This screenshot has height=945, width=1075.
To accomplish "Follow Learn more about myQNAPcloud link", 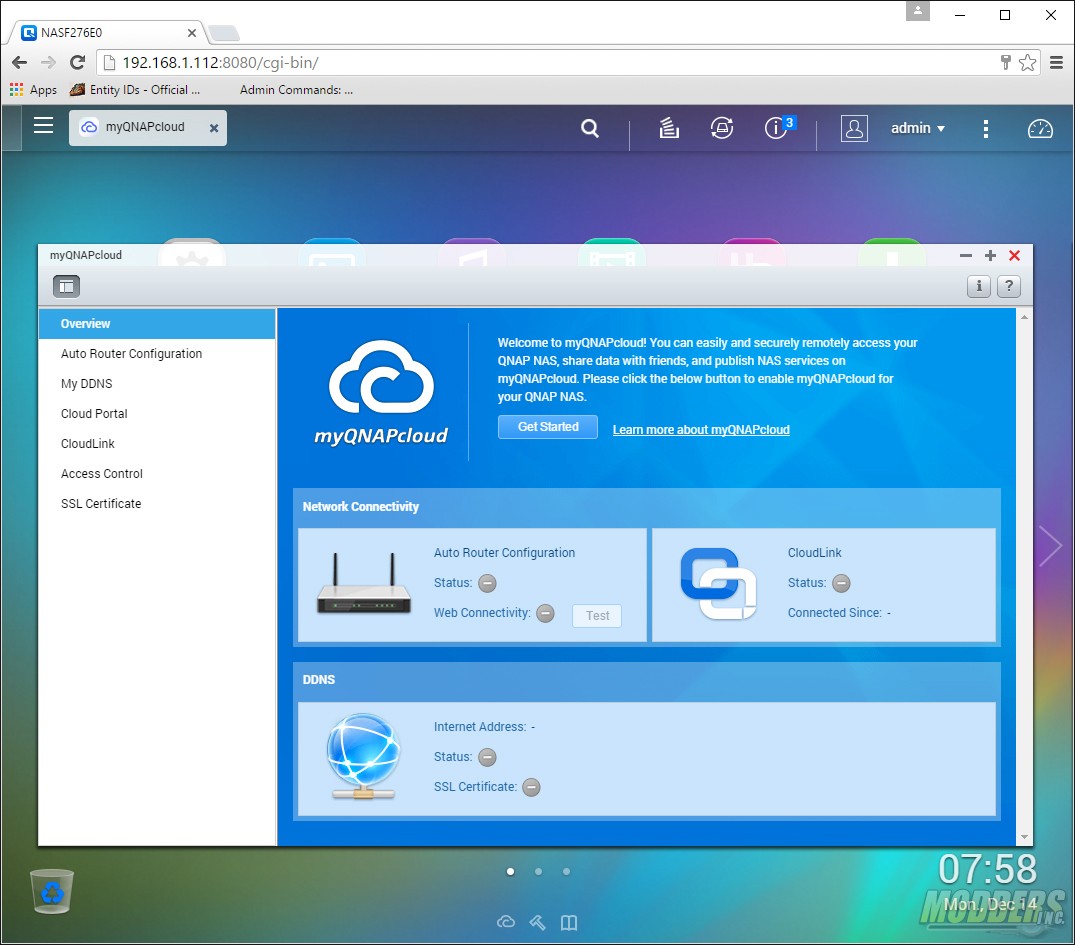I will click(701, 430).
